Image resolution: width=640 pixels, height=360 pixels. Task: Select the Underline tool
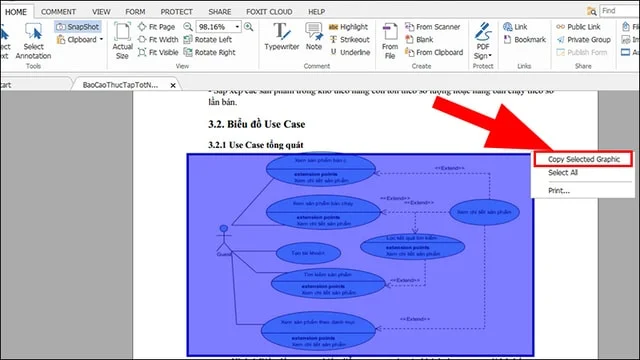pos(350,52)
